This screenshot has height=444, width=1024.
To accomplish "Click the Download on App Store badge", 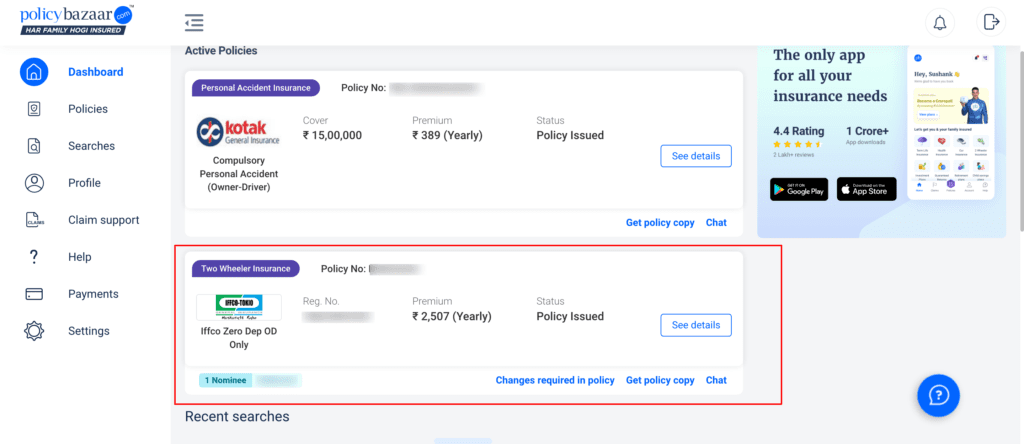I will click(867, 189).
